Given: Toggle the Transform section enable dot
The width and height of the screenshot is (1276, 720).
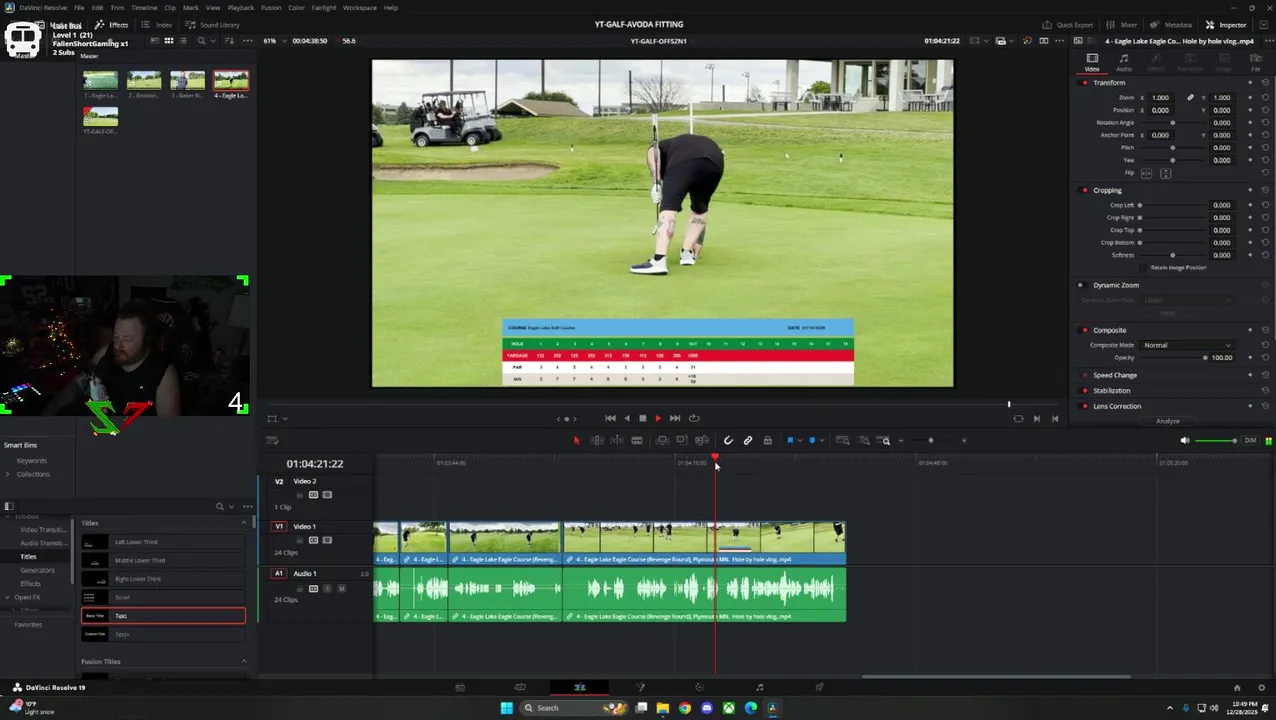Looking at the screenshot, I should point(1085,82).
